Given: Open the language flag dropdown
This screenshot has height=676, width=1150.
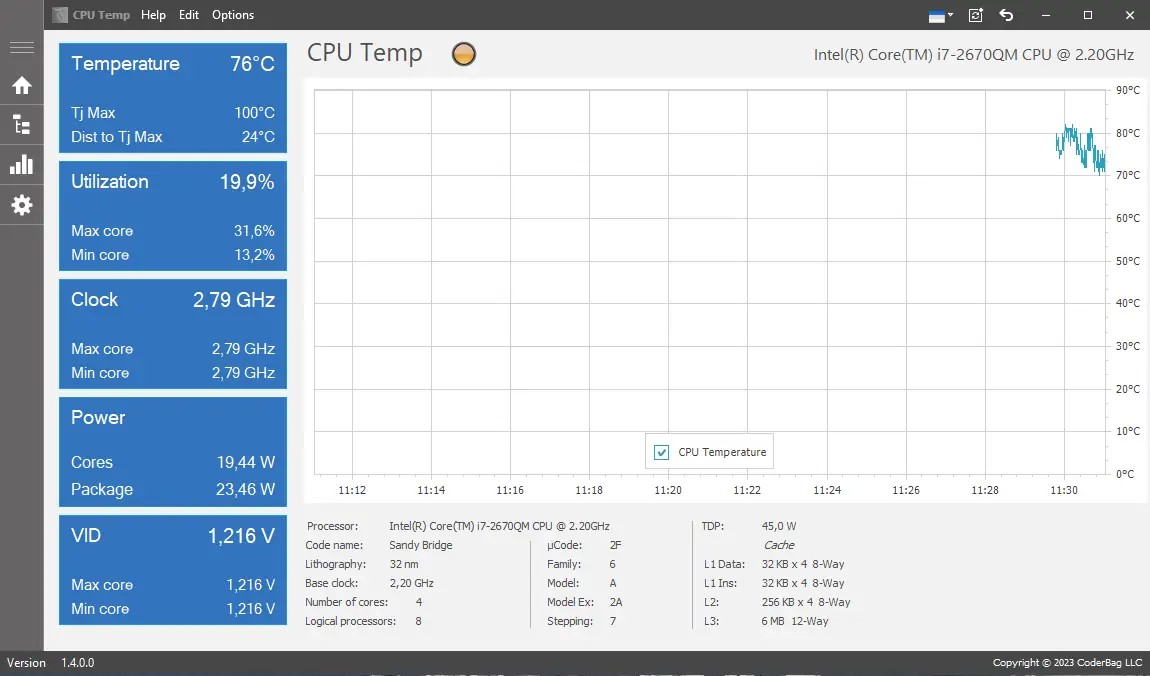Looking at the screenshot, I should point(940,15).
